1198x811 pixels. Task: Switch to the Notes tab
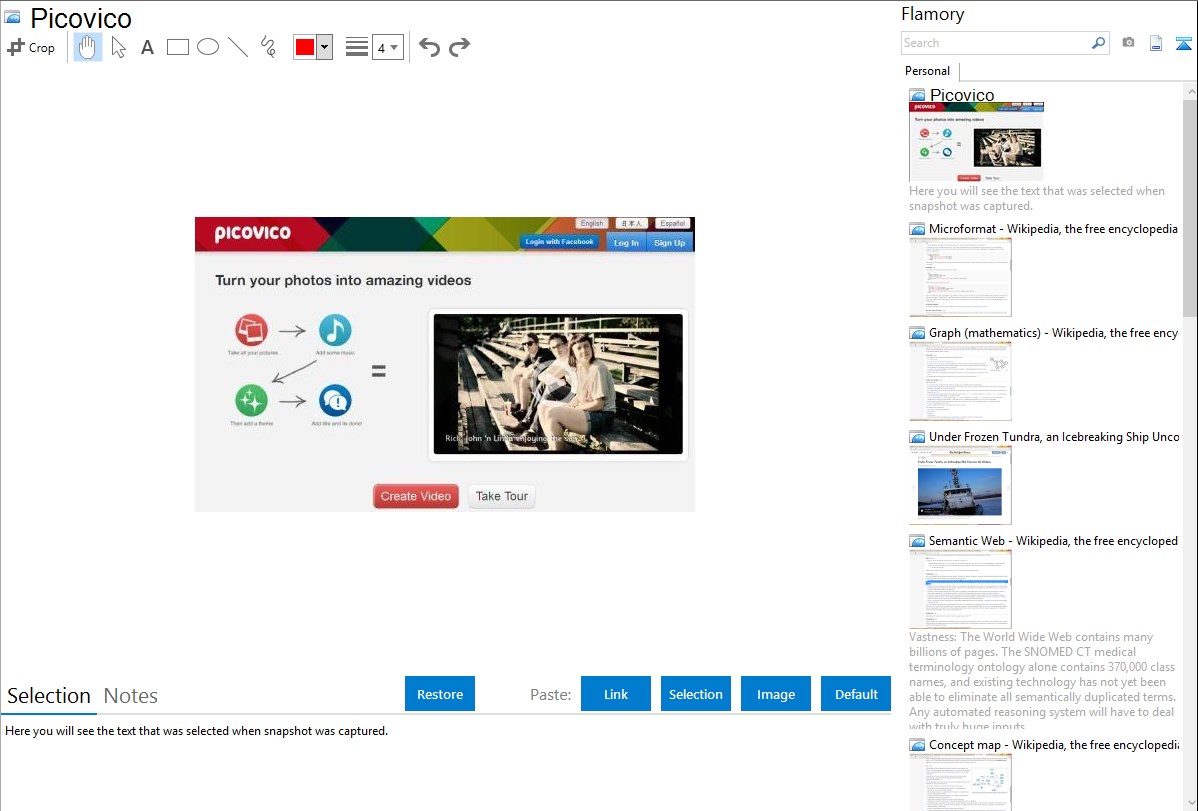pos(131,696)
